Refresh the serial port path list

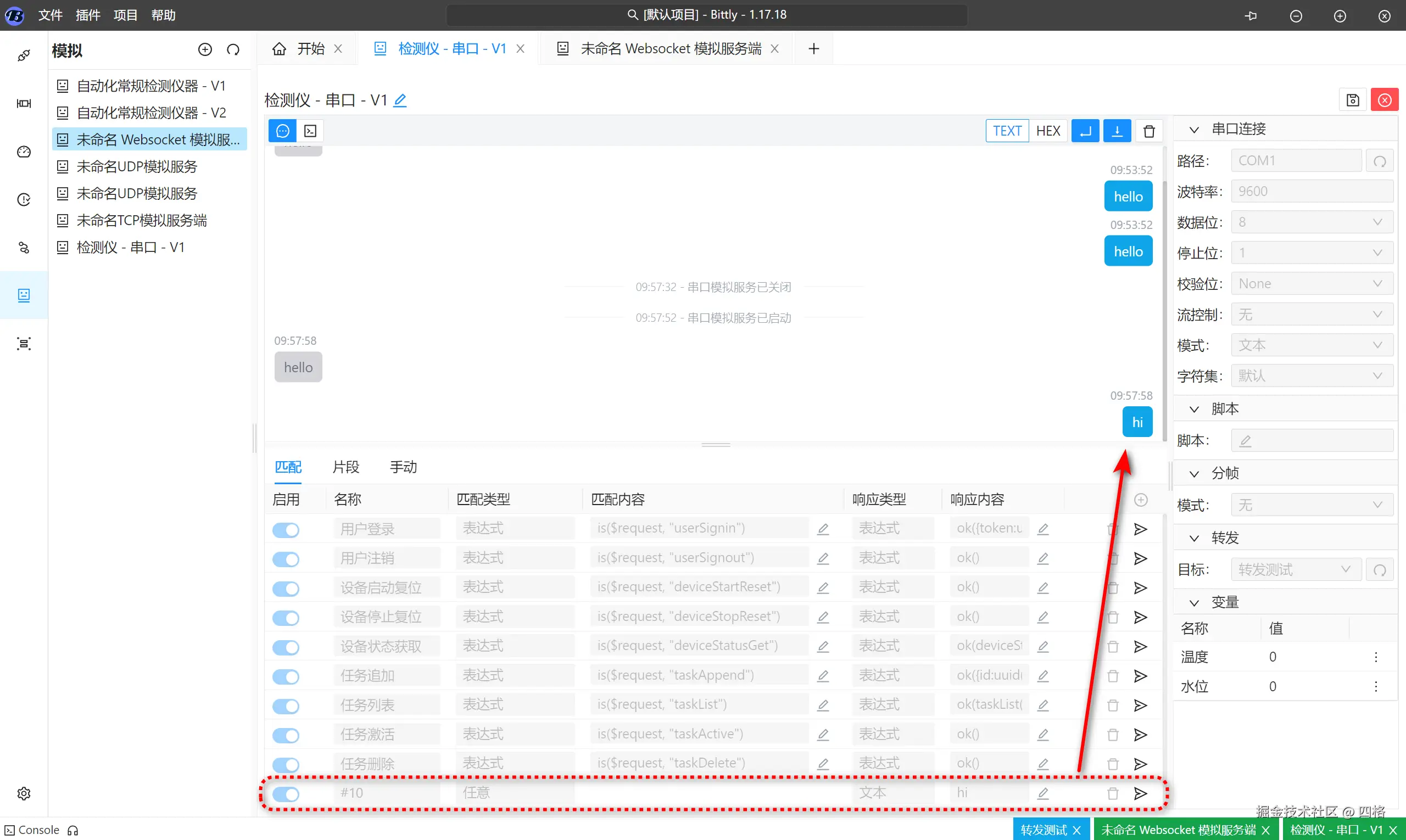(1380, 161)
